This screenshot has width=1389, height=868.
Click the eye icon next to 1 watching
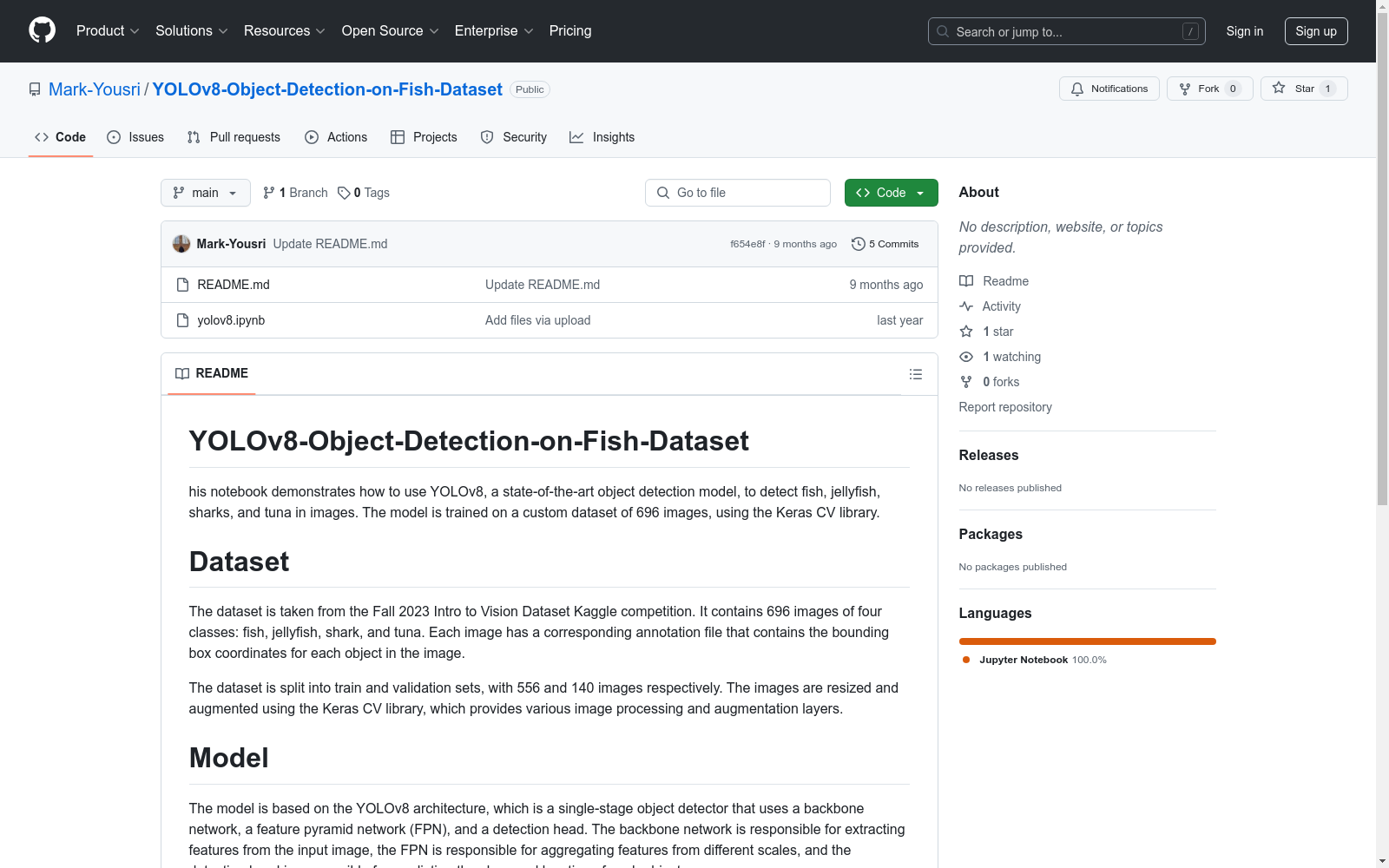tap(966, 357)
